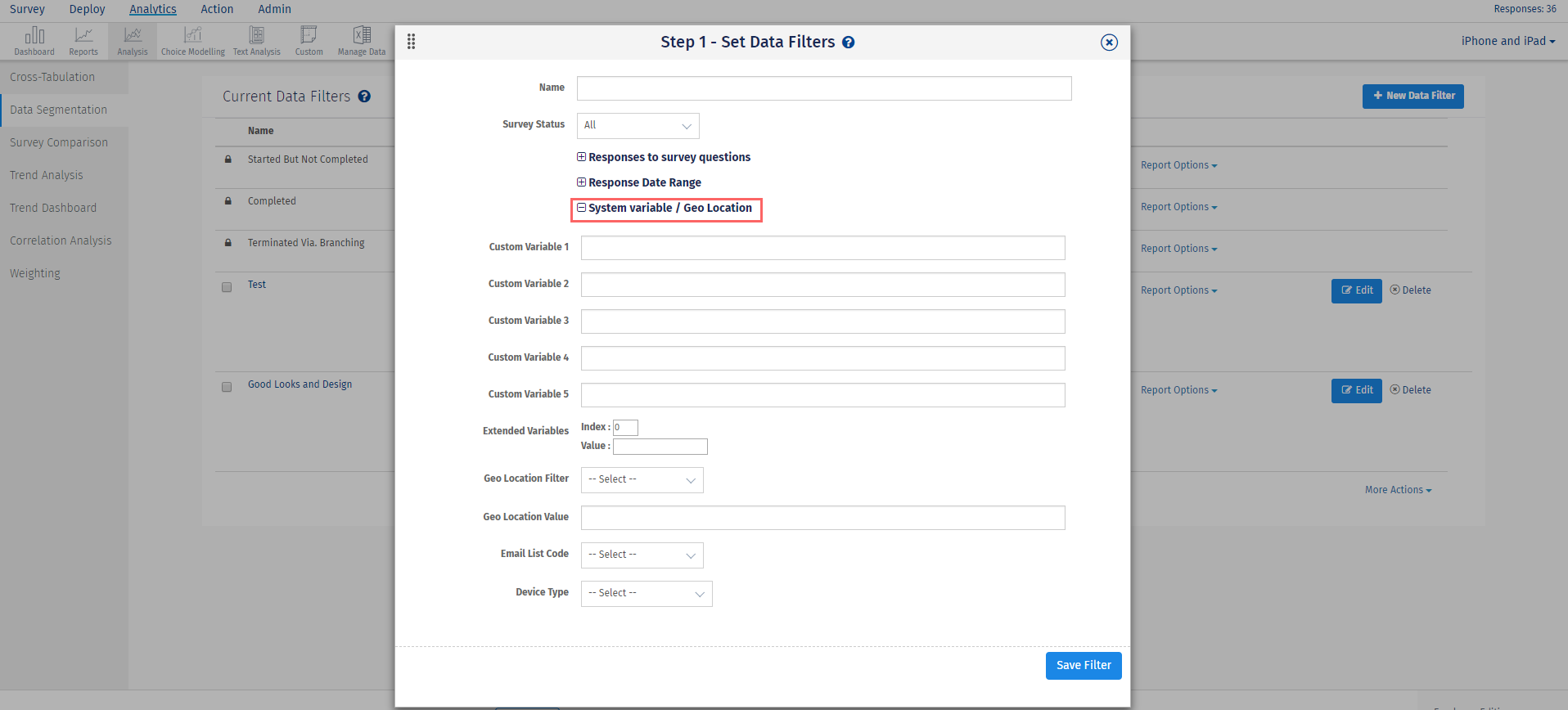The height and width of the screenshot is (710, 1568).
Task: Open the Device Type dropdown
Action: [647, 594]
